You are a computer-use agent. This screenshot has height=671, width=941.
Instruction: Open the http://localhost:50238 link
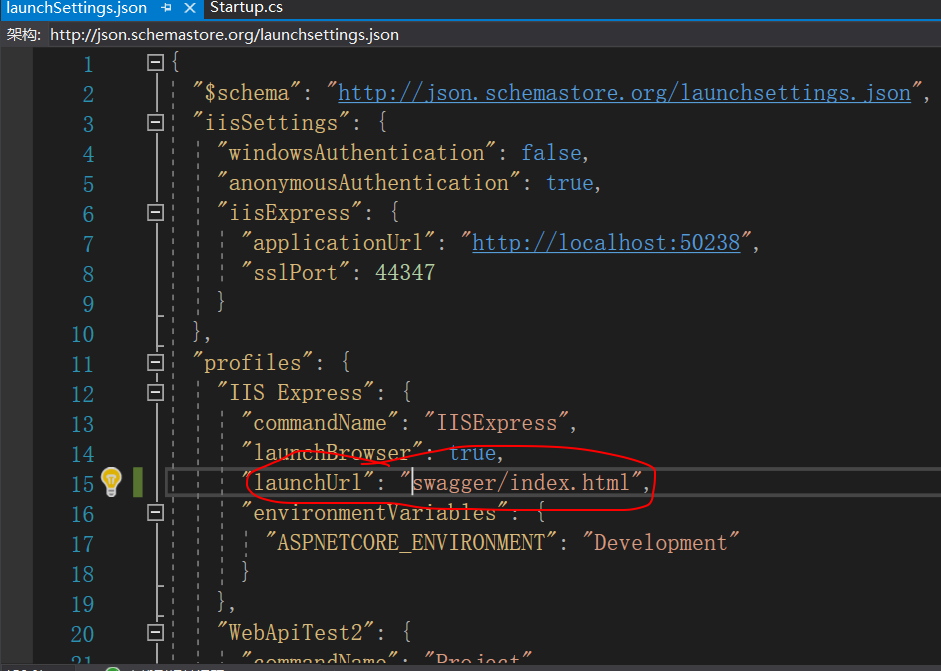coord(606,243)
